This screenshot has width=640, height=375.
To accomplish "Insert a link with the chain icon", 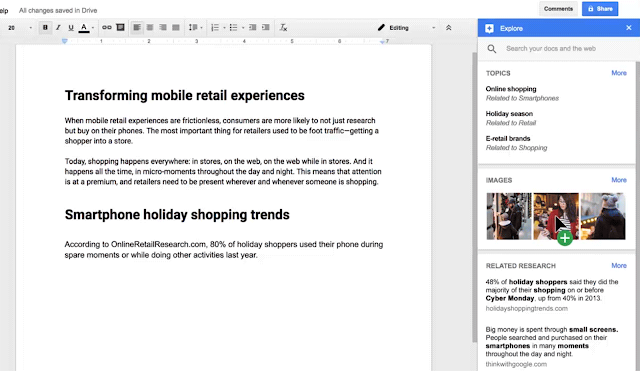I will coord(107,27).
